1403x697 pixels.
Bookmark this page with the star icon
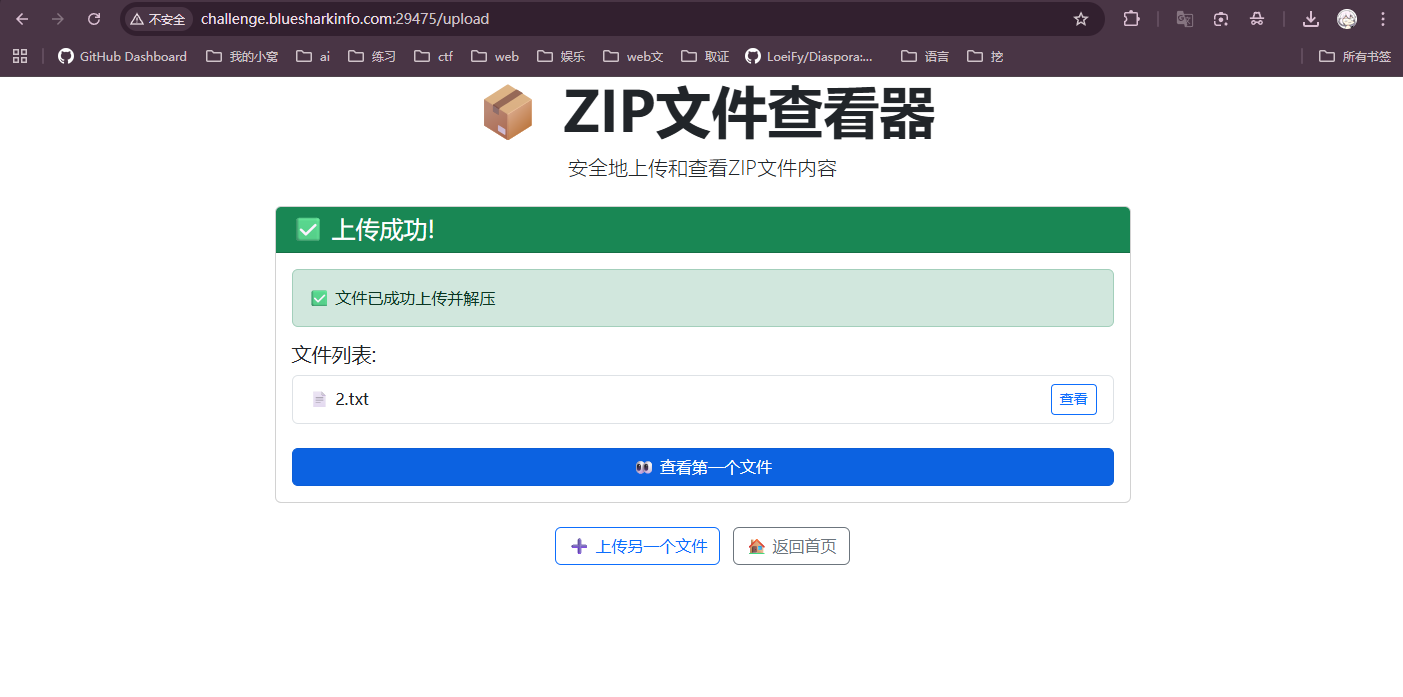click(1080, 19)
